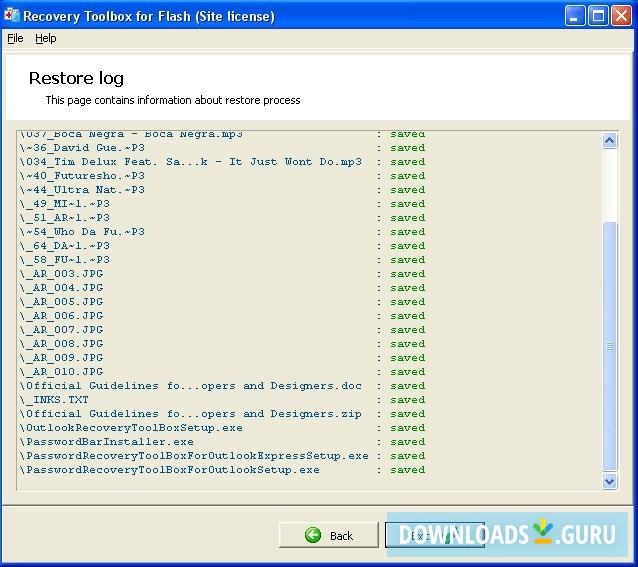Image resolution: width=638 pixels, height=567 pixels.
Task: Select the \_AR_008.JPG log line
Action: point(223,344)
